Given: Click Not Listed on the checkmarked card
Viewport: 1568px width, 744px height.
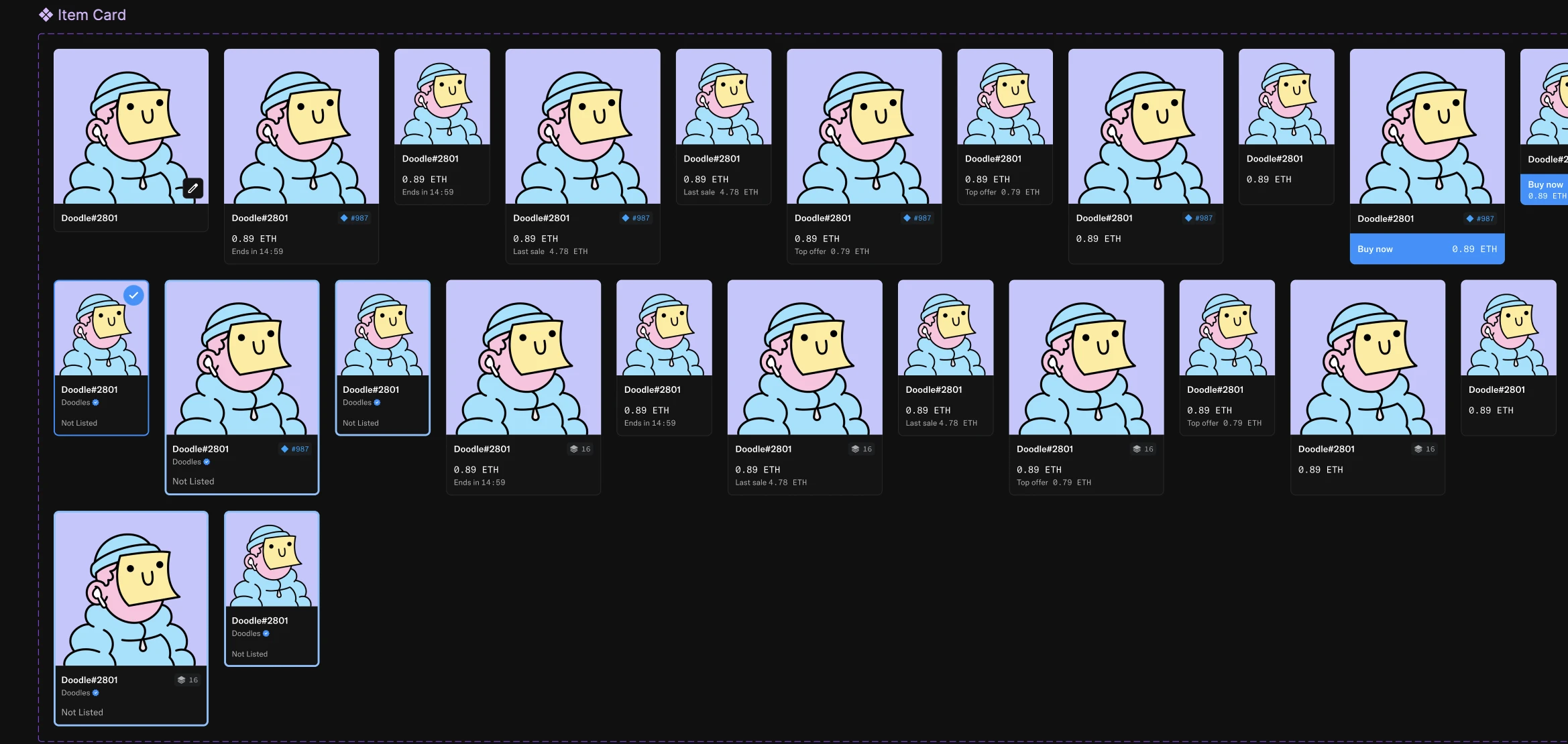Looking at the screenshot, I should click(79, 423).
